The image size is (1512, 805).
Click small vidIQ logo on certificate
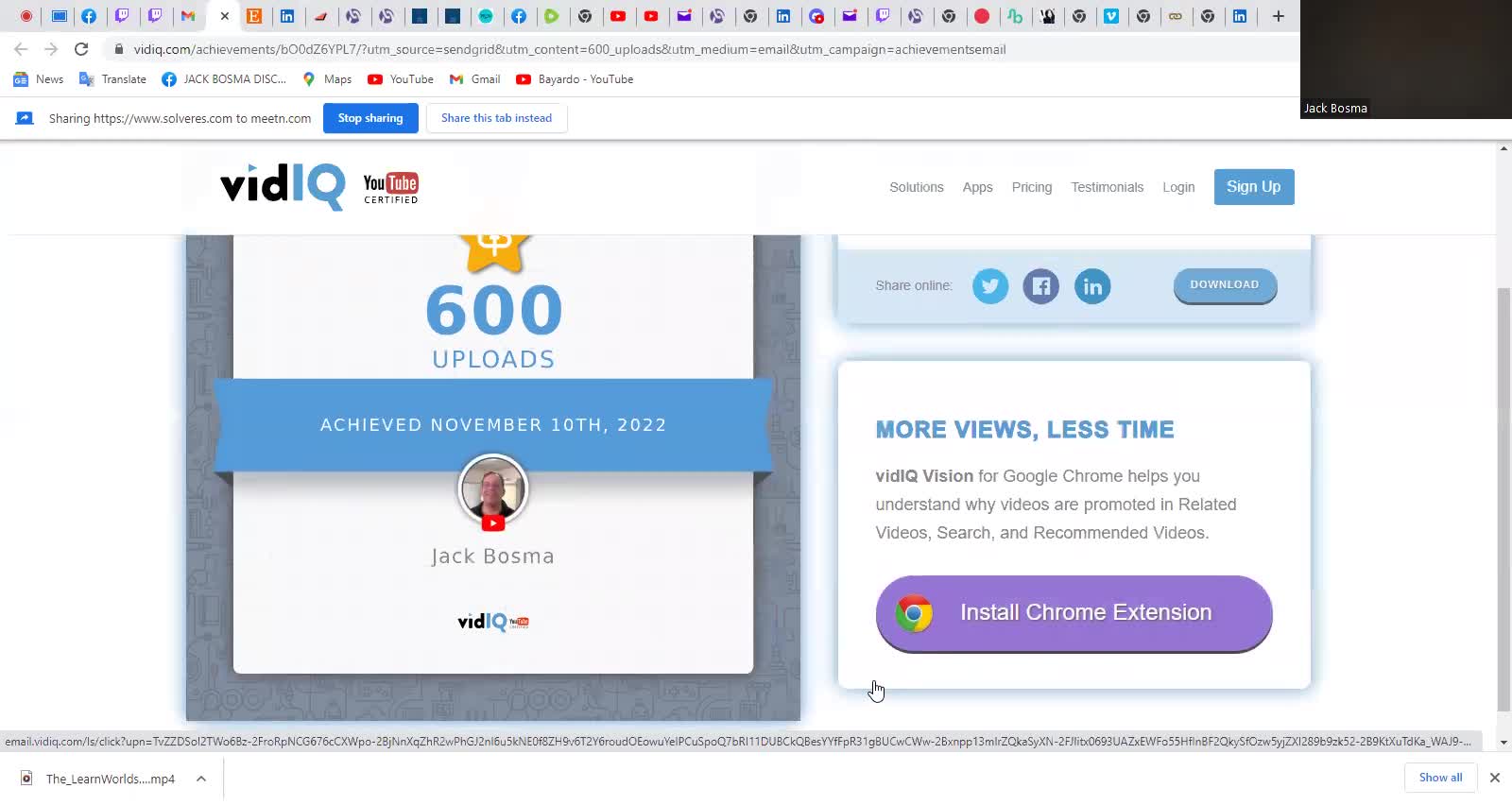[492, 621]
